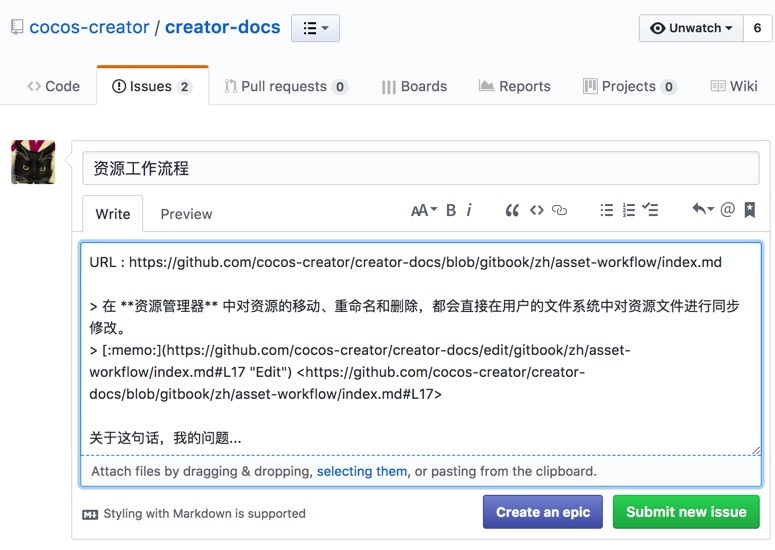Open 'Styling with Markdown is supported' link
This screenshot has height=550, width=775.
click(204, 514)
